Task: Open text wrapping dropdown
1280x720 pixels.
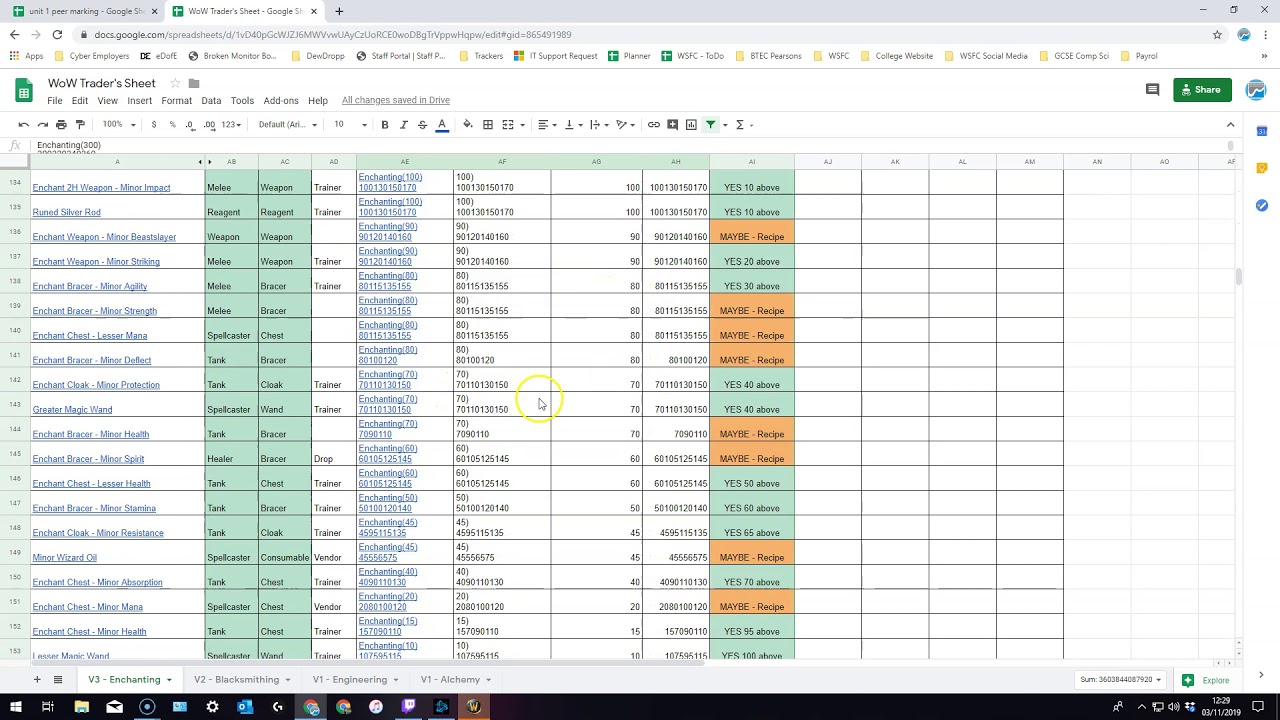Action: (598, 125)
